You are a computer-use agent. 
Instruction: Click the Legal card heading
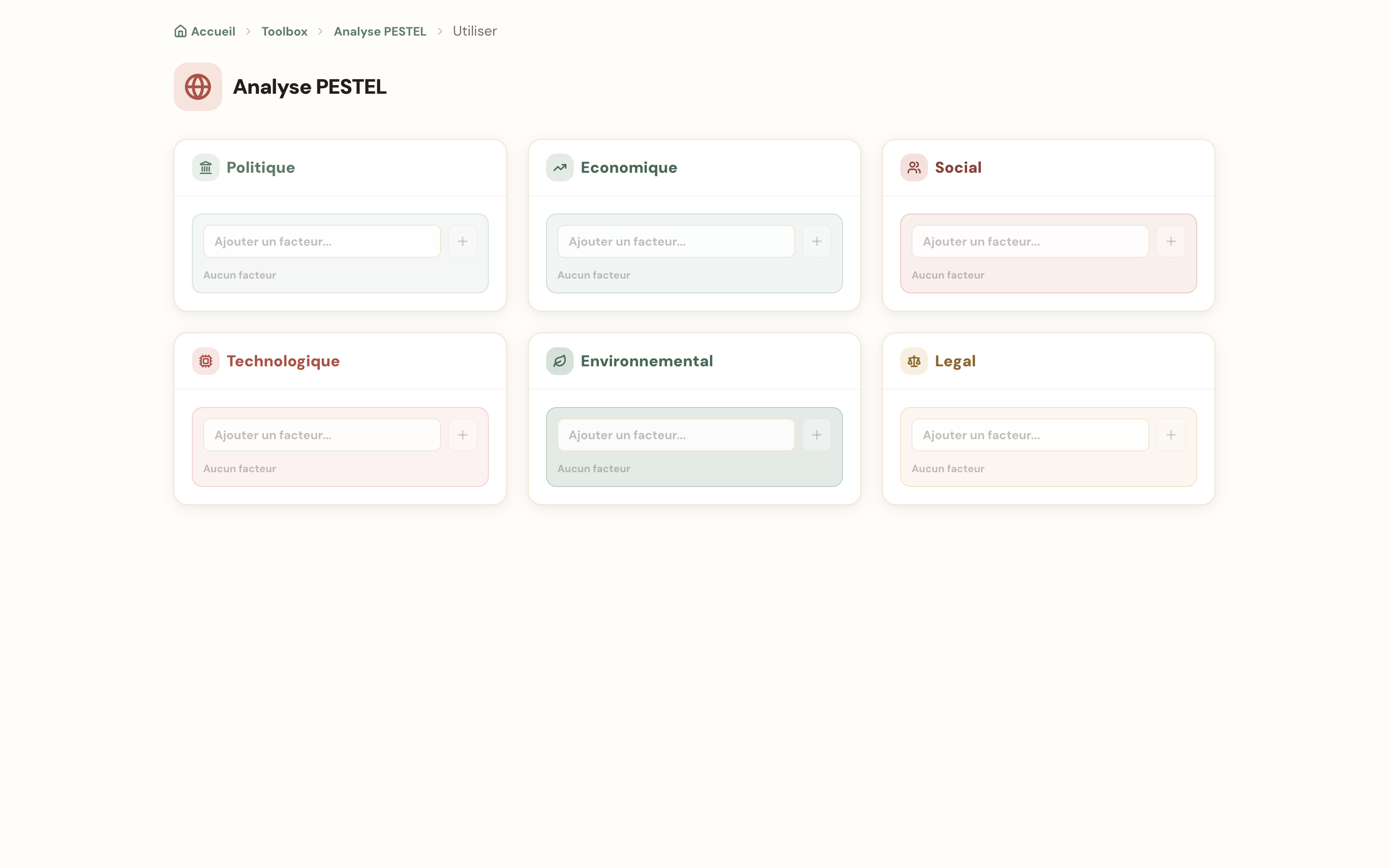tap(955, 361)
